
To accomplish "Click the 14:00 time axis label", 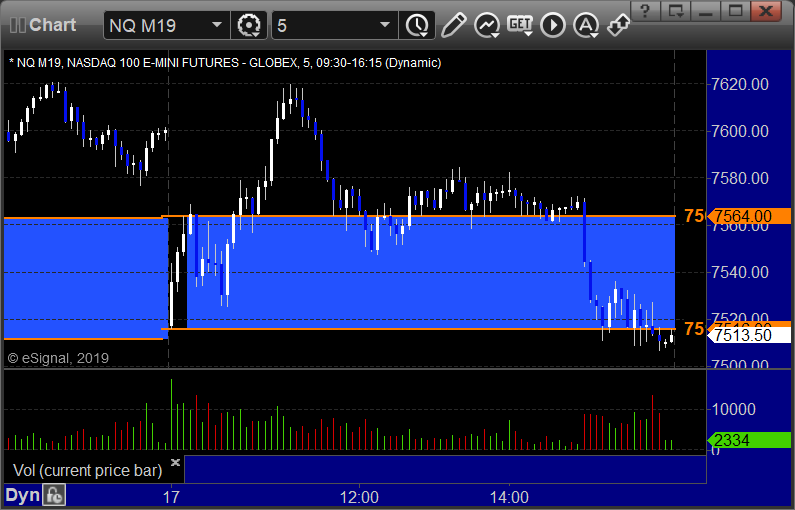I will [x=509, y=497].
